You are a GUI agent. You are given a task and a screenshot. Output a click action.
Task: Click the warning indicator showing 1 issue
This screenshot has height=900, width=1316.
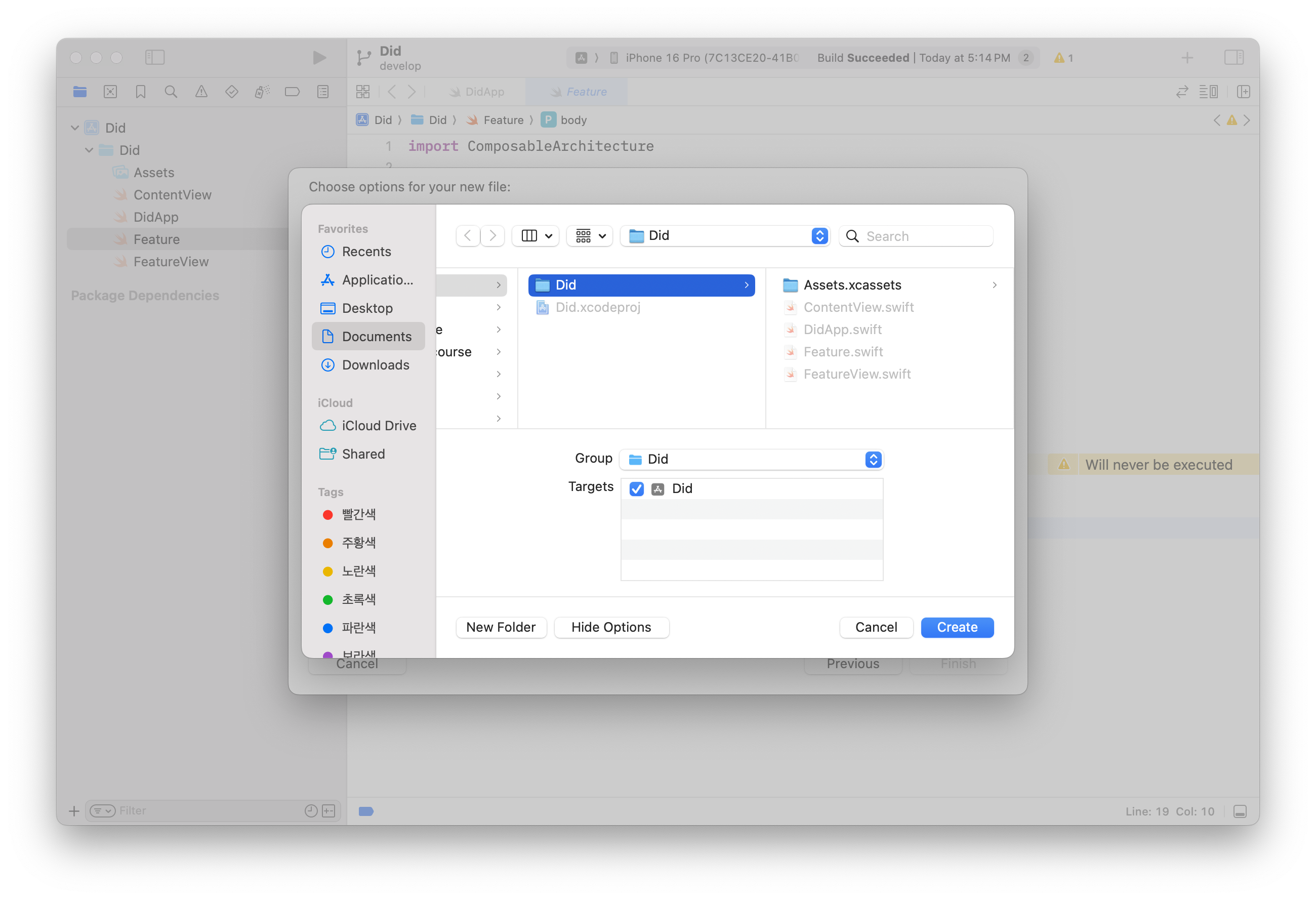coord(1063,58)
